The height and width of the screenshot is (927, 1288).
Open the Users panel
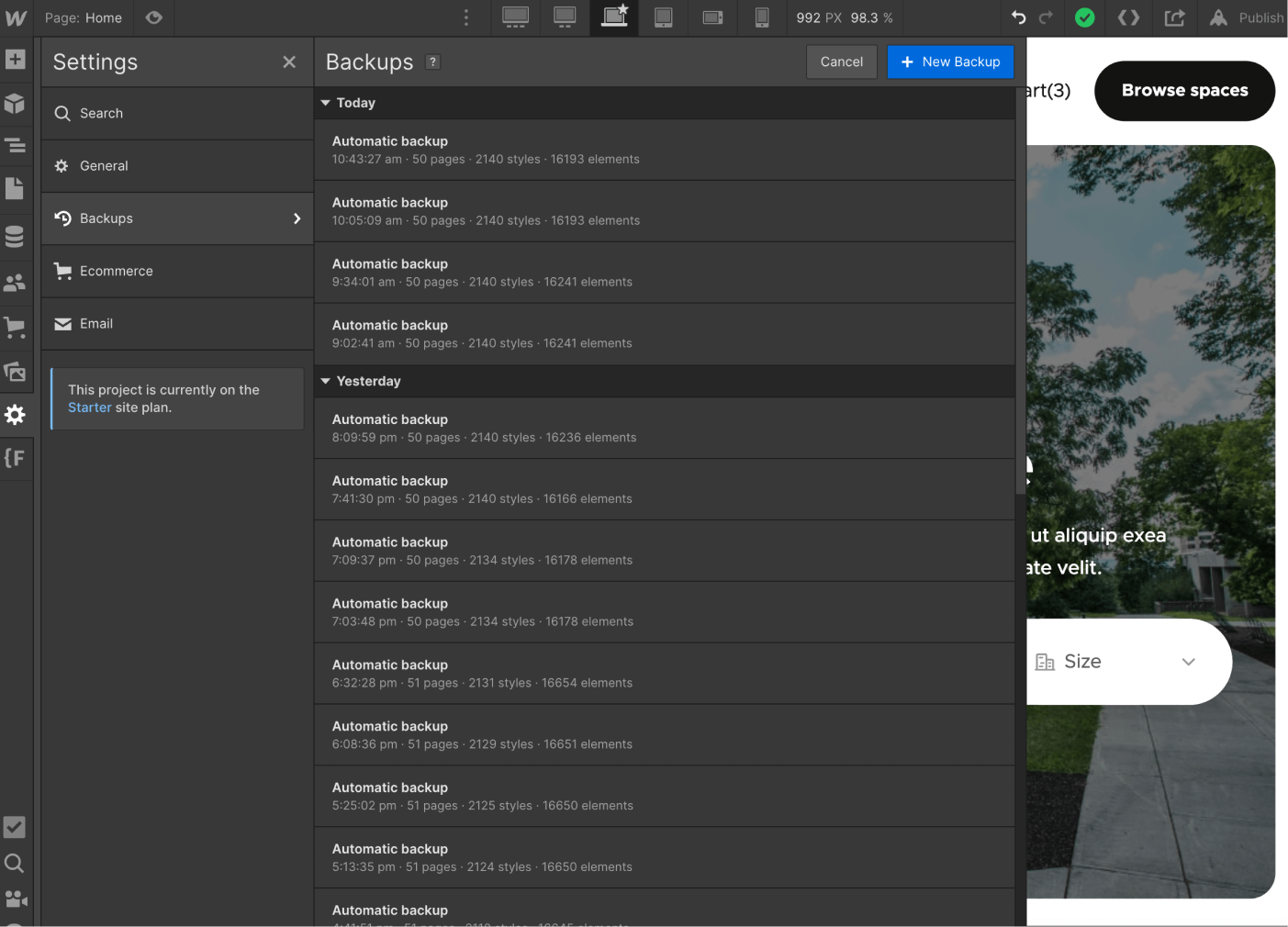pyautogui.click(x=15, y=283)
